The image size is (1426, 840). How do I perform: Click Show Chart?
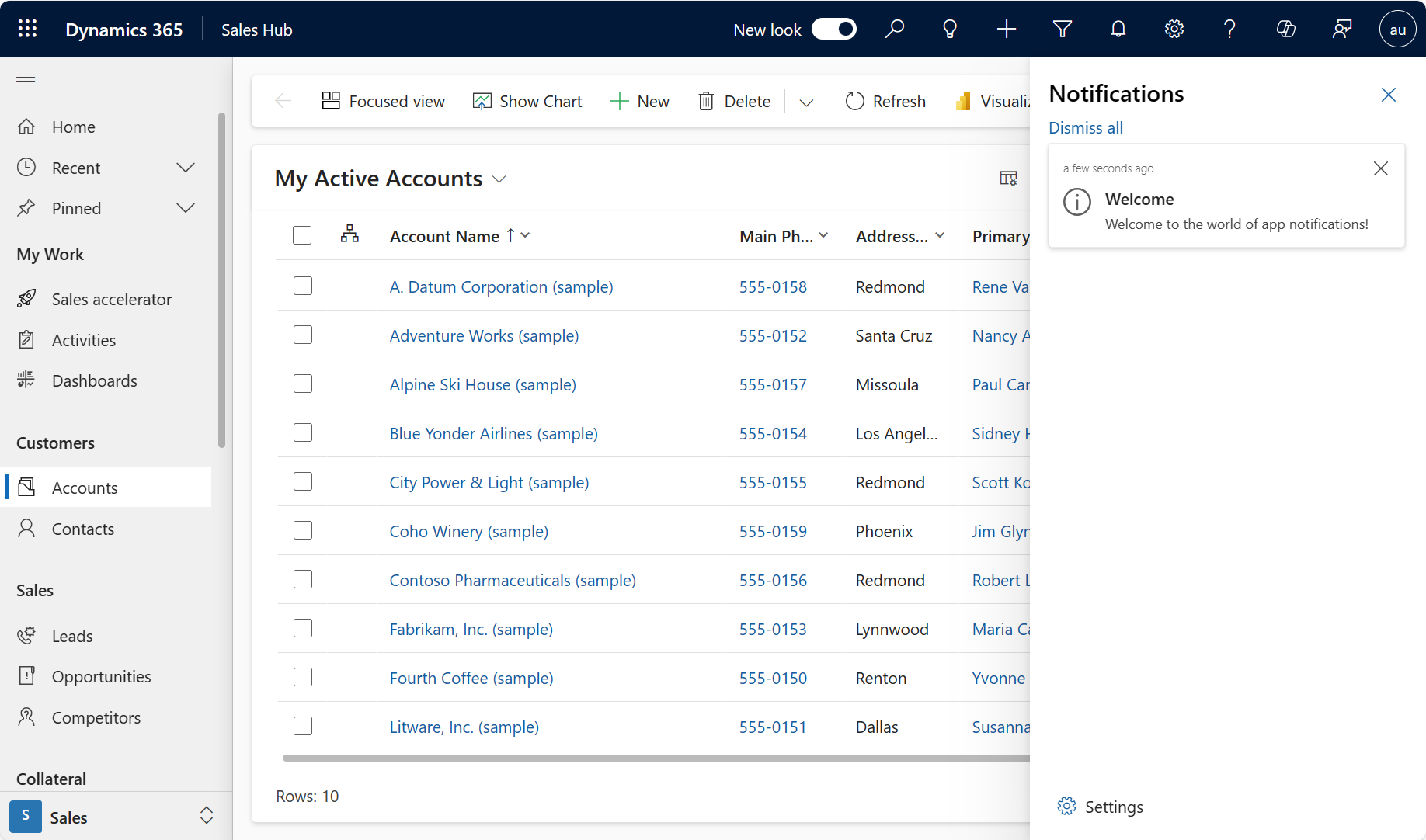pyautogui.click(x=527, y=101)
